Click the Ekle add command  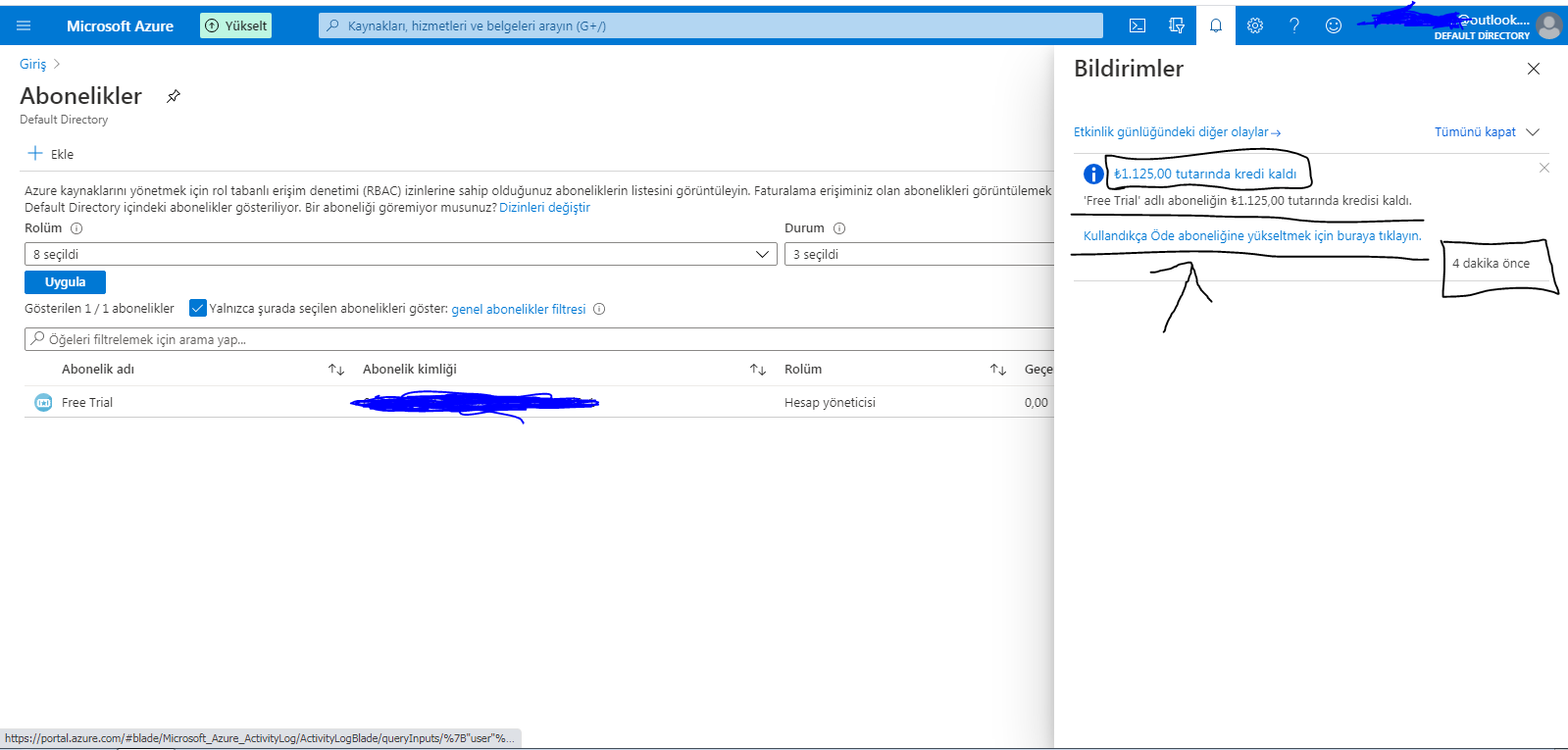tap(51, 154)
